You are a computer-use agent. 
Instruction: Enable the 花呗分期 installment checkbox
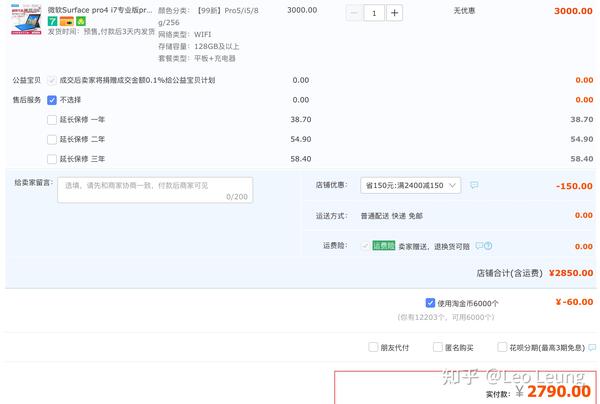click(x=502, y=347)
